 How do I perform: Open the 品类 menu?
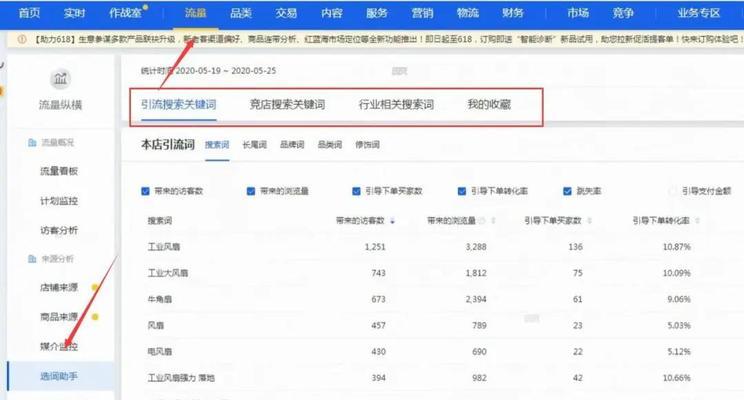pyautogui.click(x=241, y=13)
